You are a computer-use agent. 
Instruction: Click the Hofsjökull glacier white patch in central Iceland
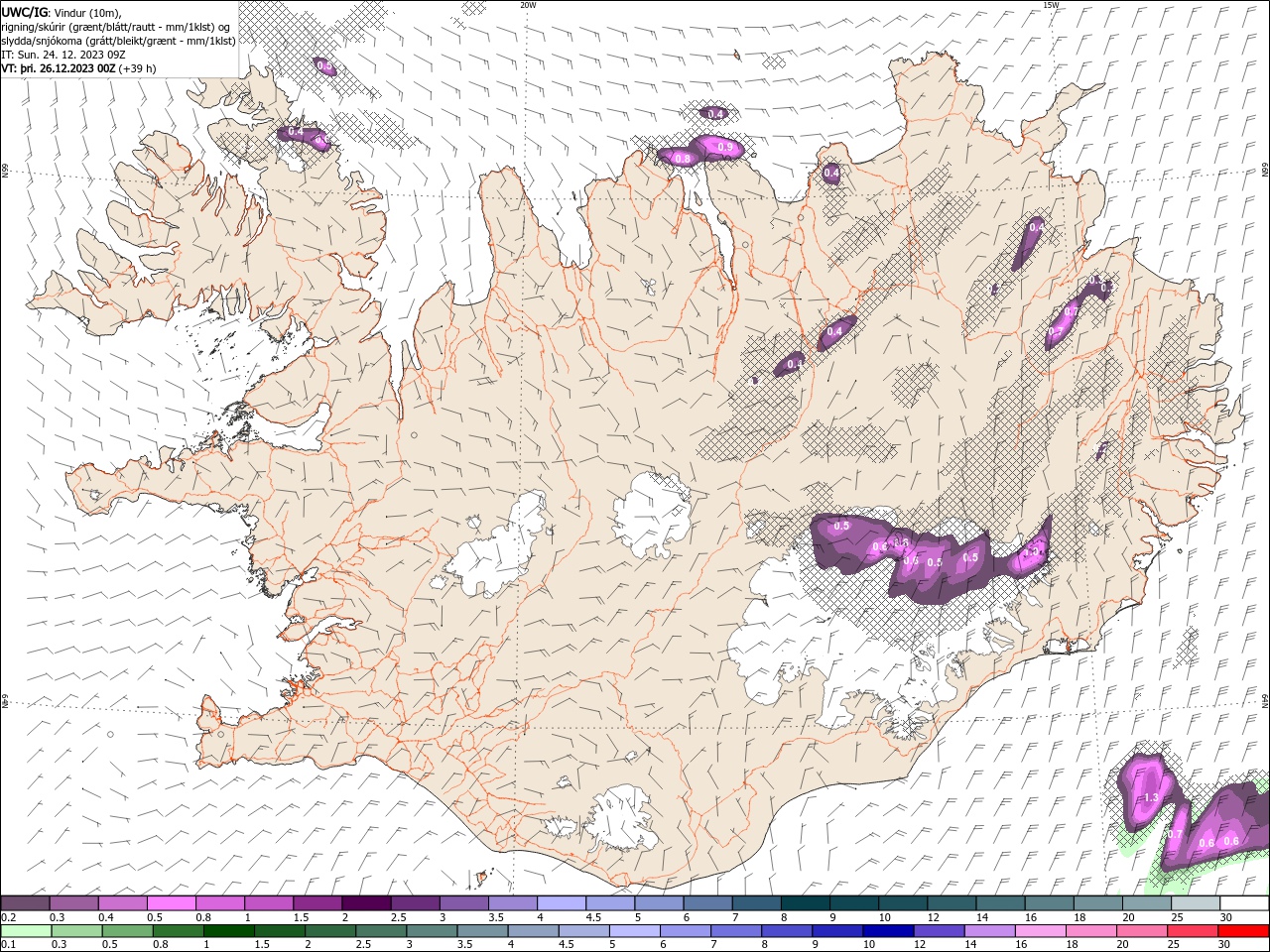(652, 516)
